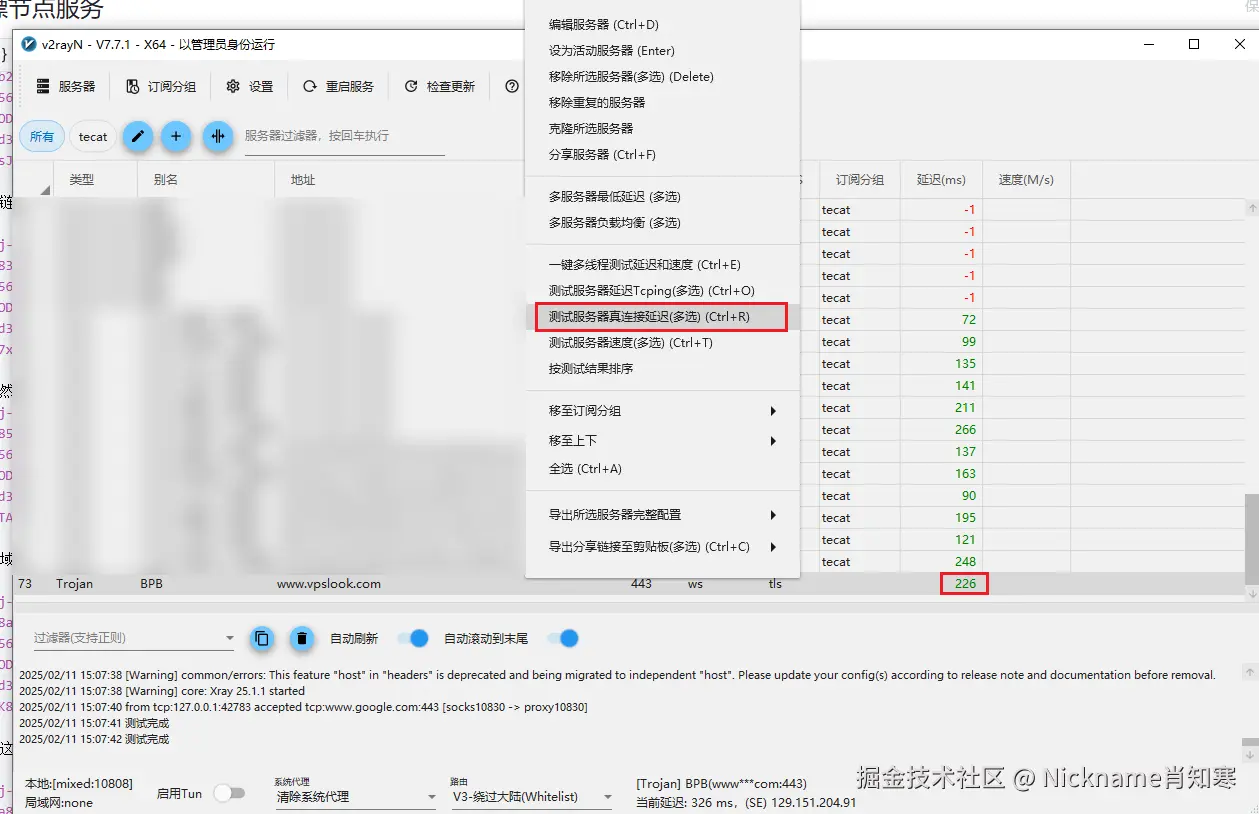
Task: Click the server list vertical scrollbar thumb
Action: (x=1251, y=539)
